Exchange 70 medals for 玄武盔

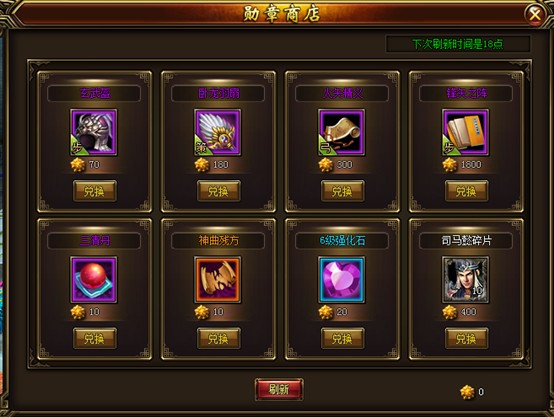pos(95,191)
